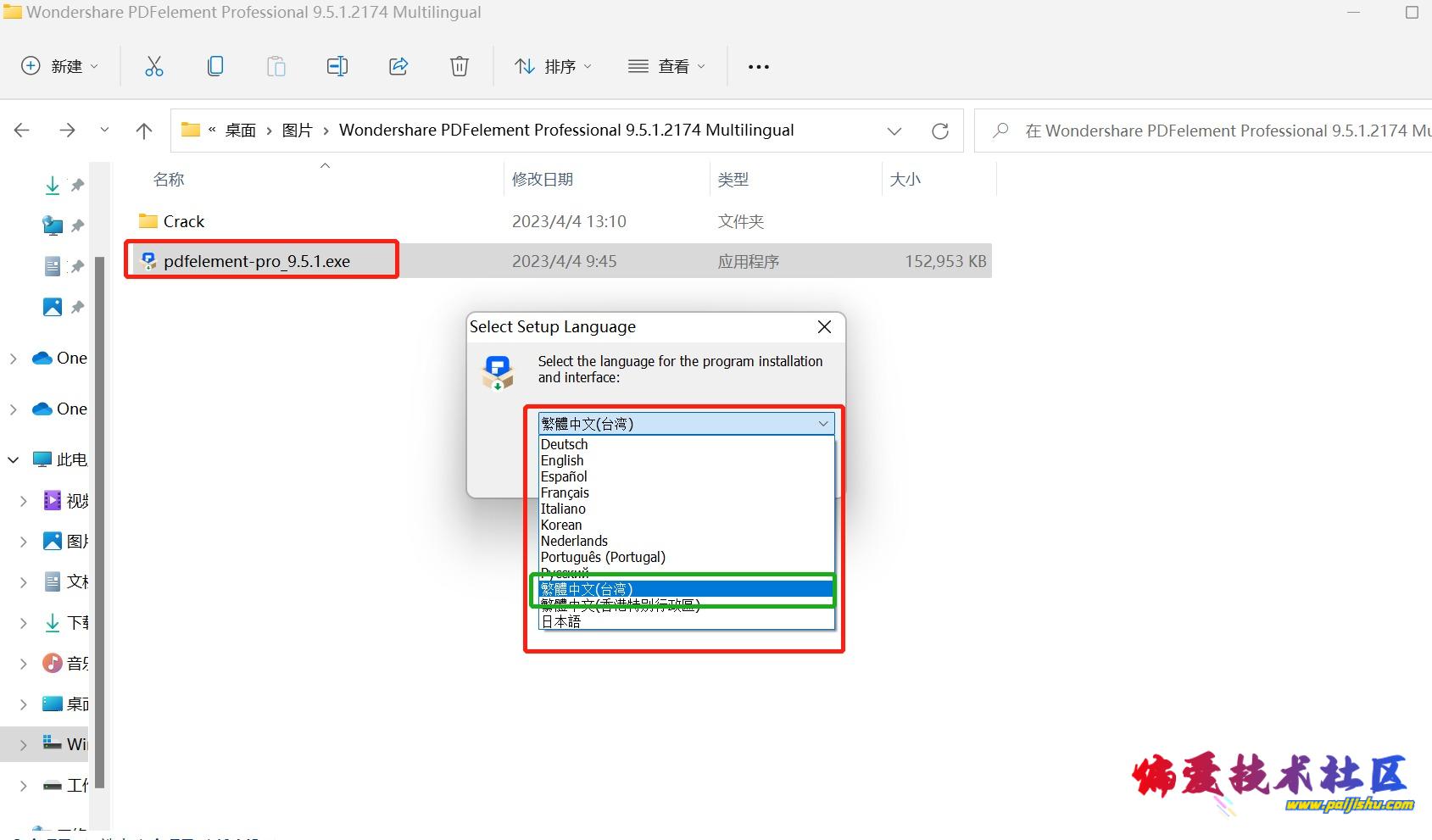Viewport: 1432px width, 840px height.
Task: Choose 繁體中文(香港特別行政區) from the list
Action: (x=687, y=605)
